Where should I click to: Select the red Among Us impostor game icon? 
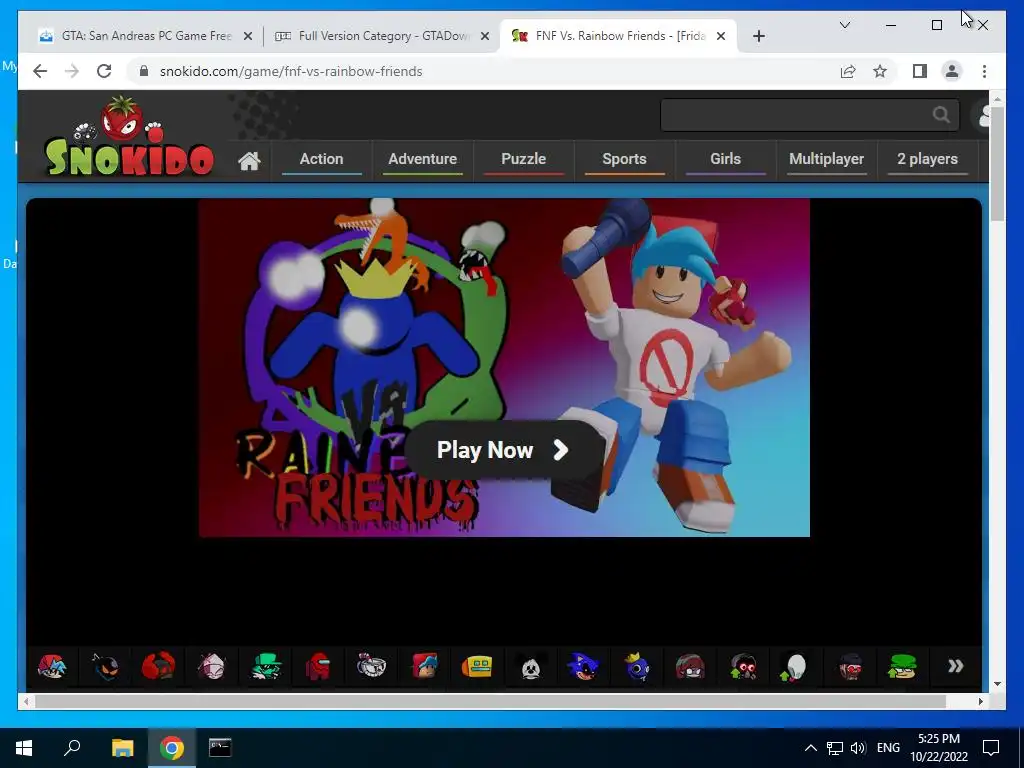point(318,666)
